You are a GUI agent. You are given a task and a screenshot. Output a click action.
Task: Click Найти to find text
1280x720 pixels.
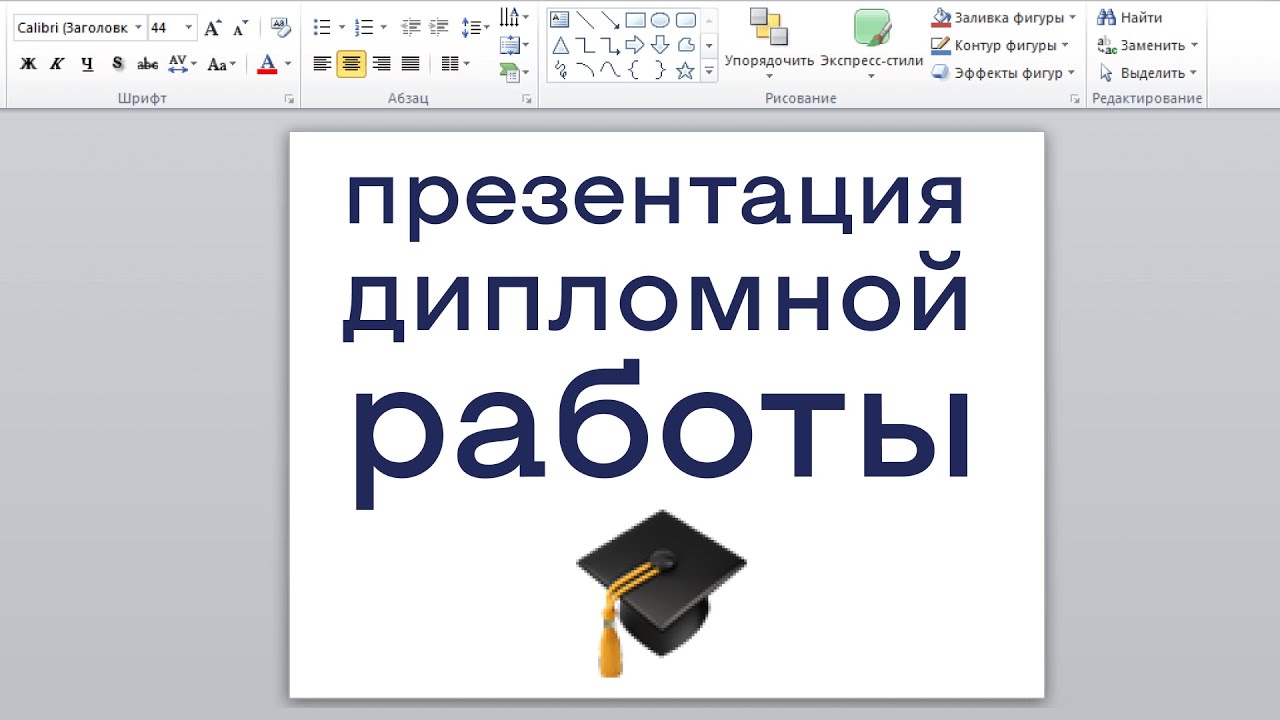tap(1130, 17)
